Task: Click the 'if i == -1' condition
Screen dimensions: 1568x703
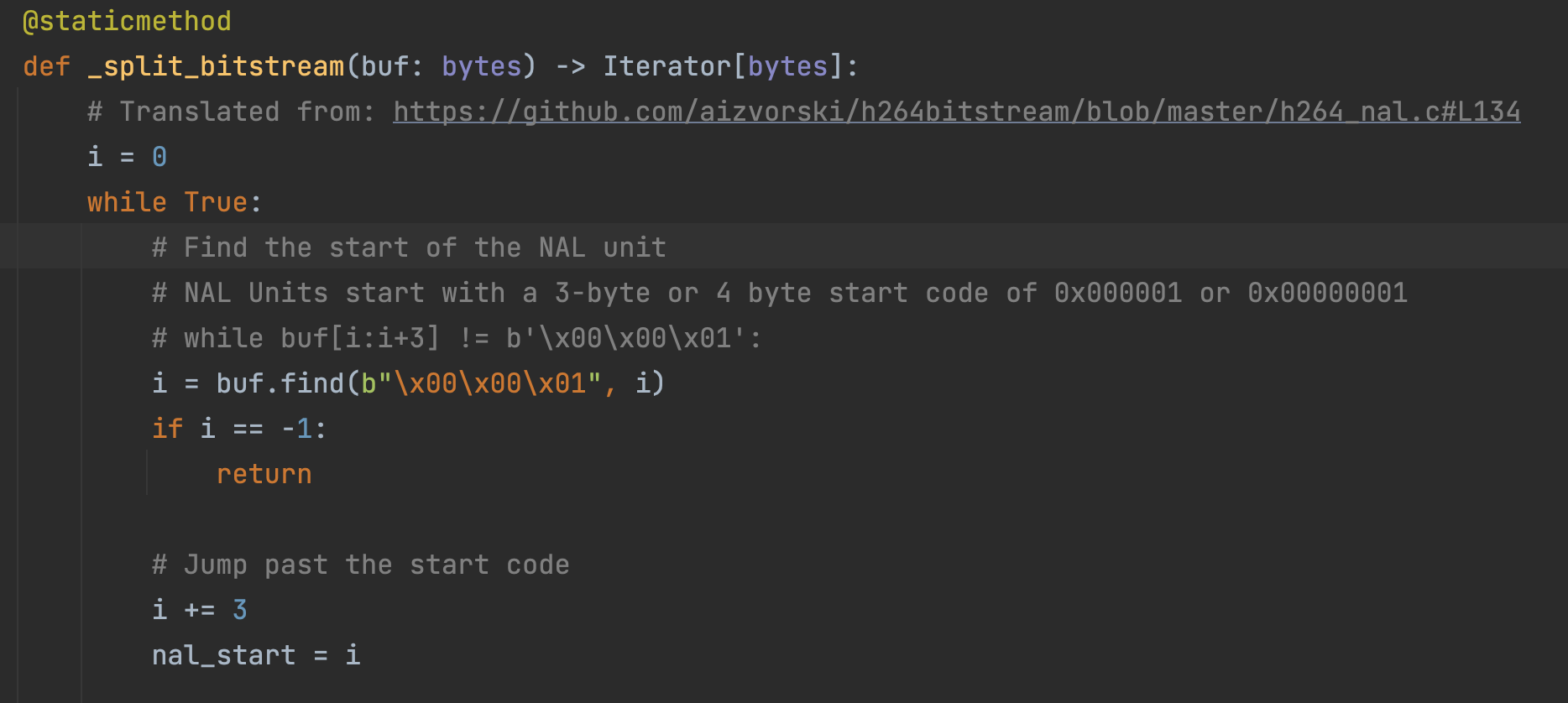Action: tap(238, 429)
